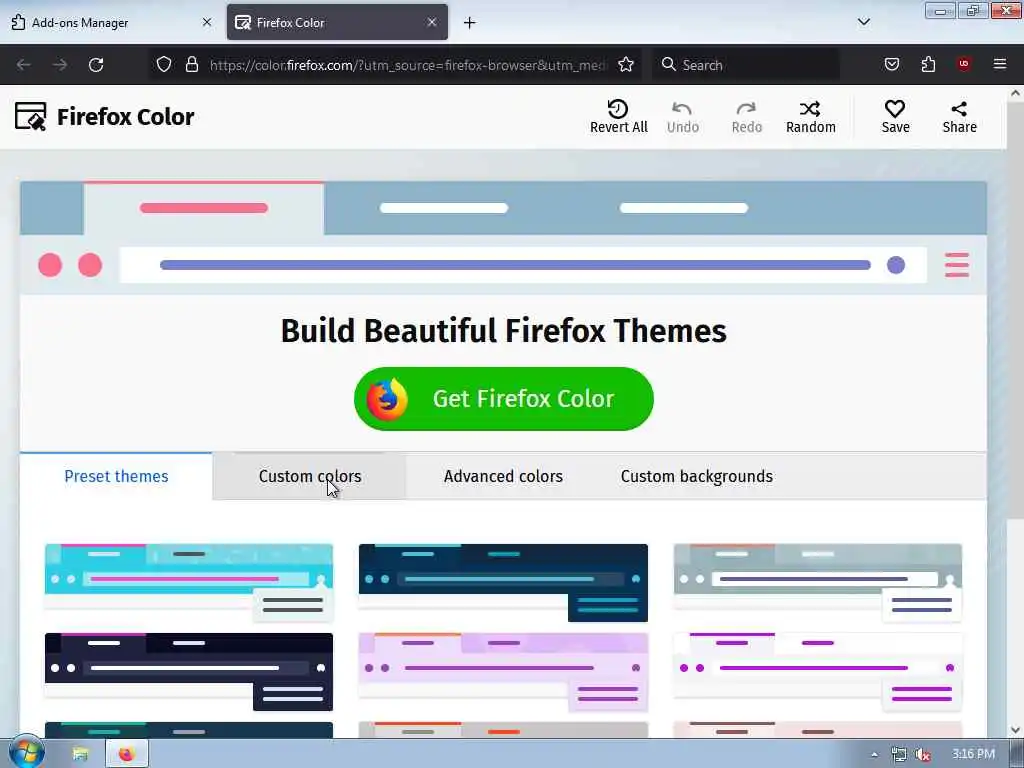Image resolution: width=1024 pixels, height=768 pixels.
Task: Open Firefox application menu
Action: [1000, 64]
